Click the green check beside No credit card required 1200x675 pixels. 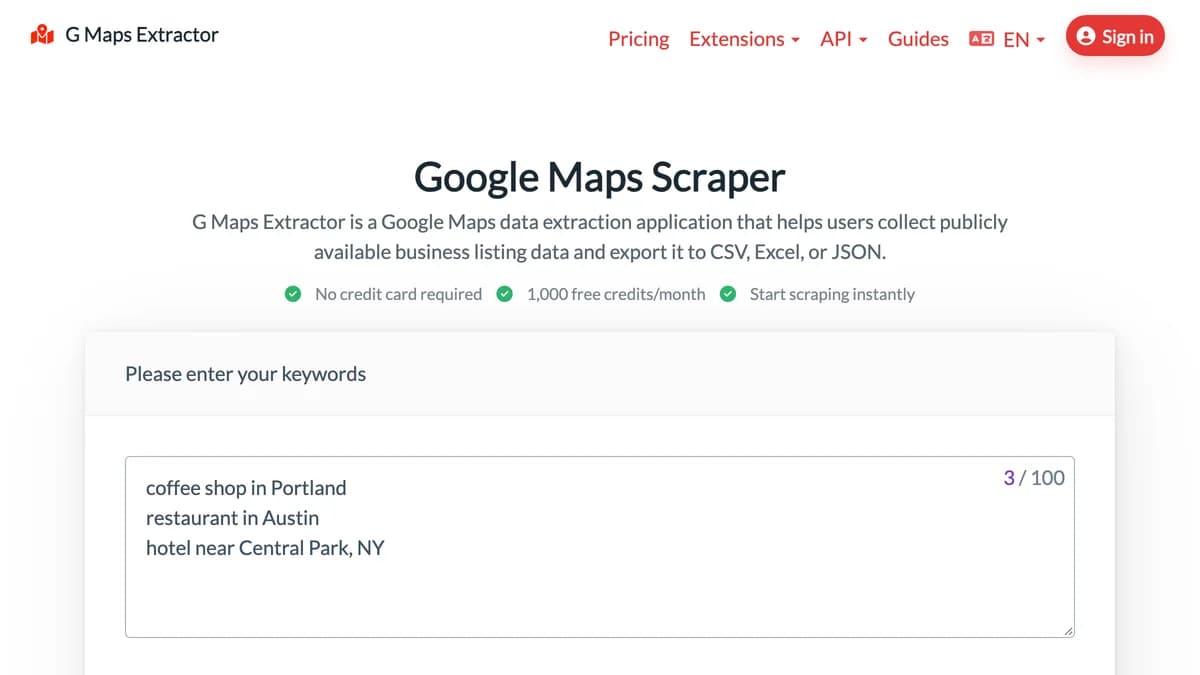pyautogui.click(x=293, y=294)
